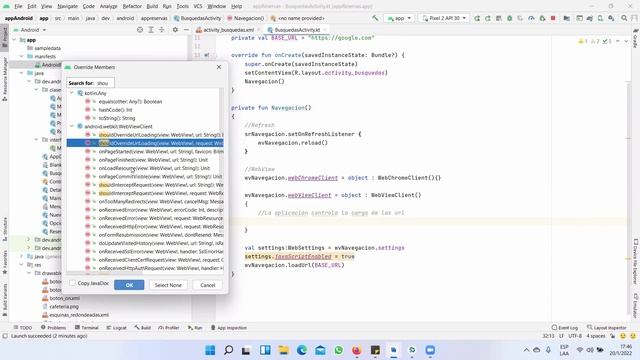Click the red Stop button in toolbar
Viewport: 640px width, 360px height.
(x=553, y=18)
